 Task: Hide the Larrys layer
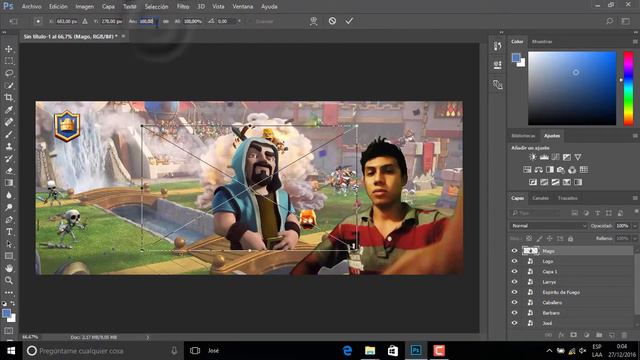click(514, 282)
